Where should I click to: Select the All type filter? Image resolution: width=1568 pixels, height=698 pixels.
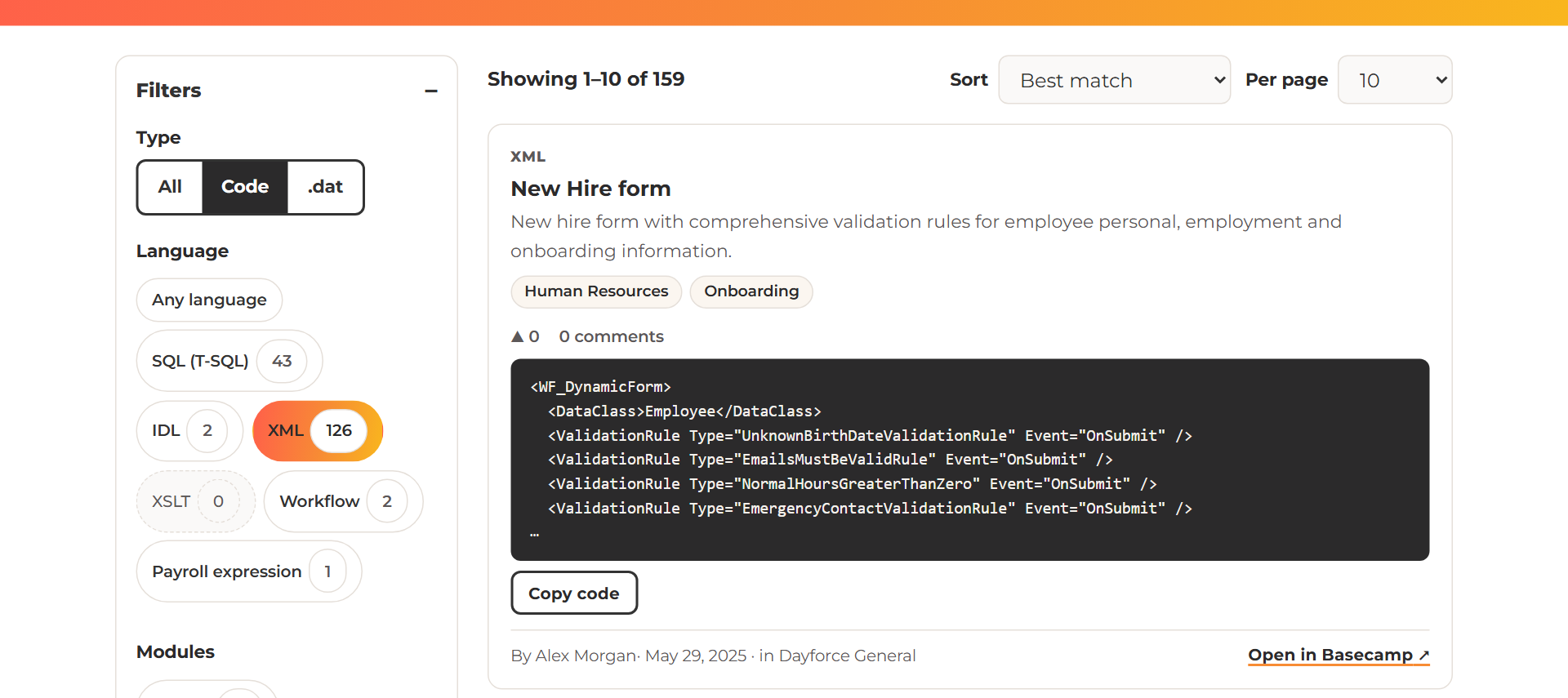click(170, 187)
